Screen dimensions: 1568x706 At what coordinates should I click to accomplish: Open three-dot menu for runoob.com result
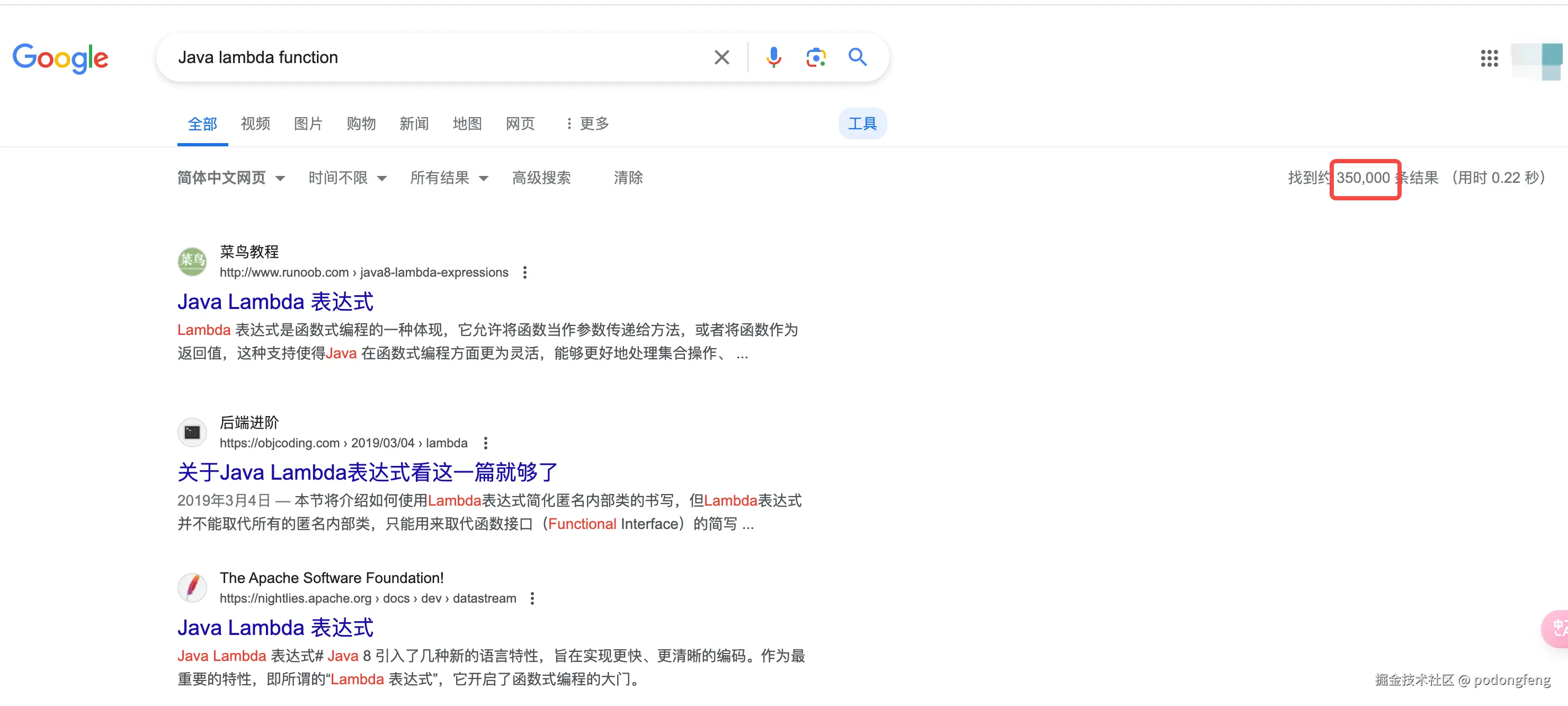click(524, 272)
